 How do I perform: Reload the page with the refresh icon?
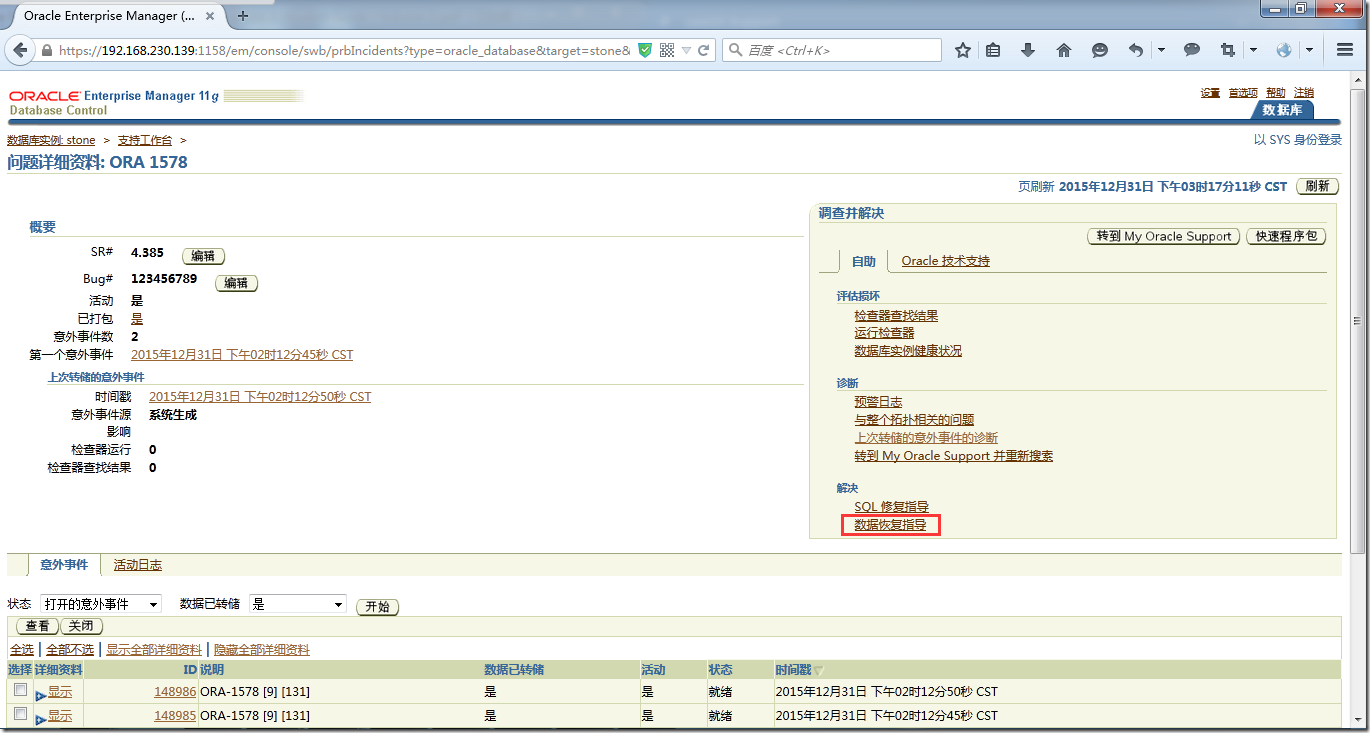[x=704, y=50]
